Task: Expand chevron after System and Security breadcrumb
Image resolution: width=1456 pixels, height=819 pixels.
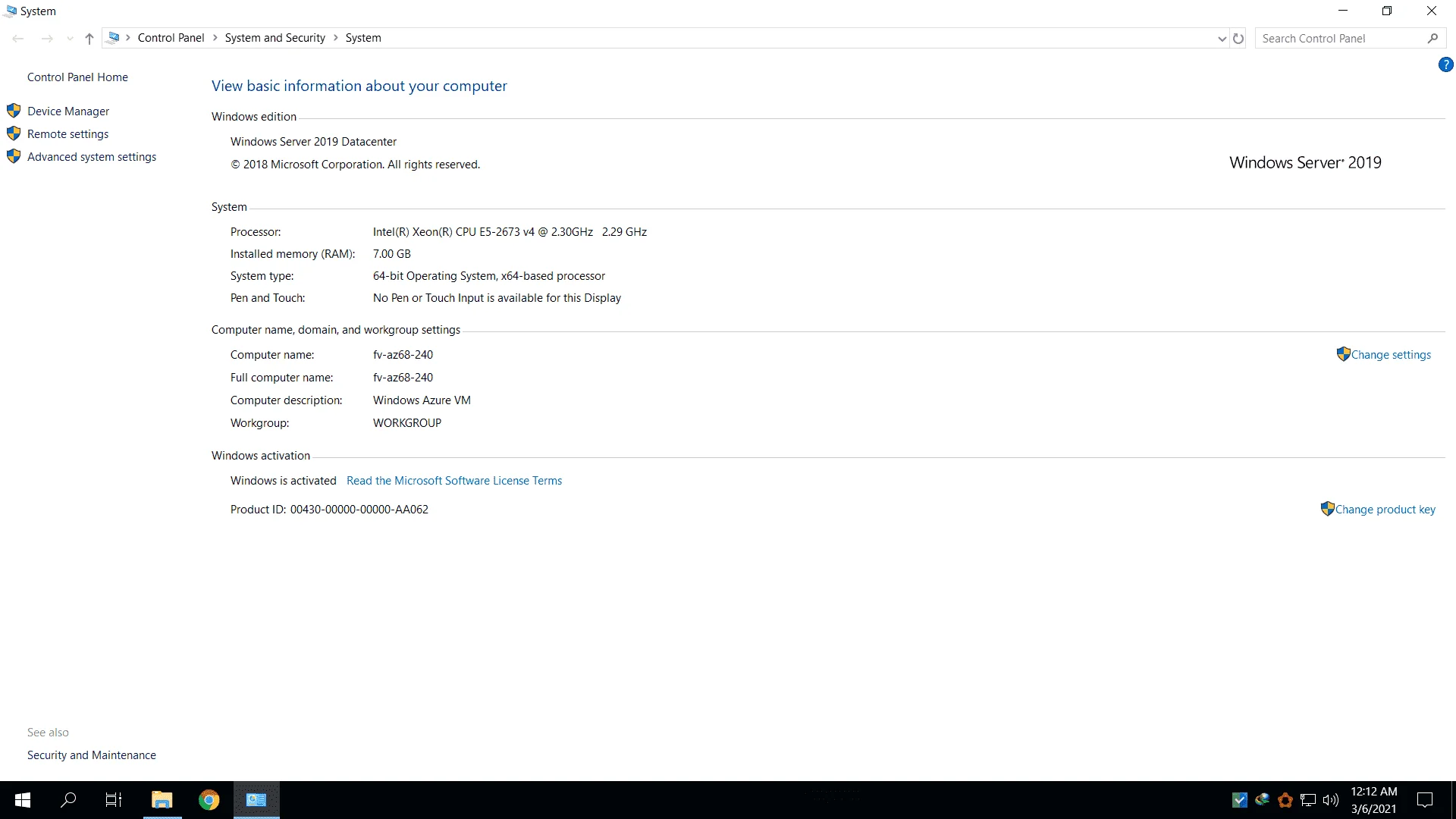Action: (x=336, y=38)
